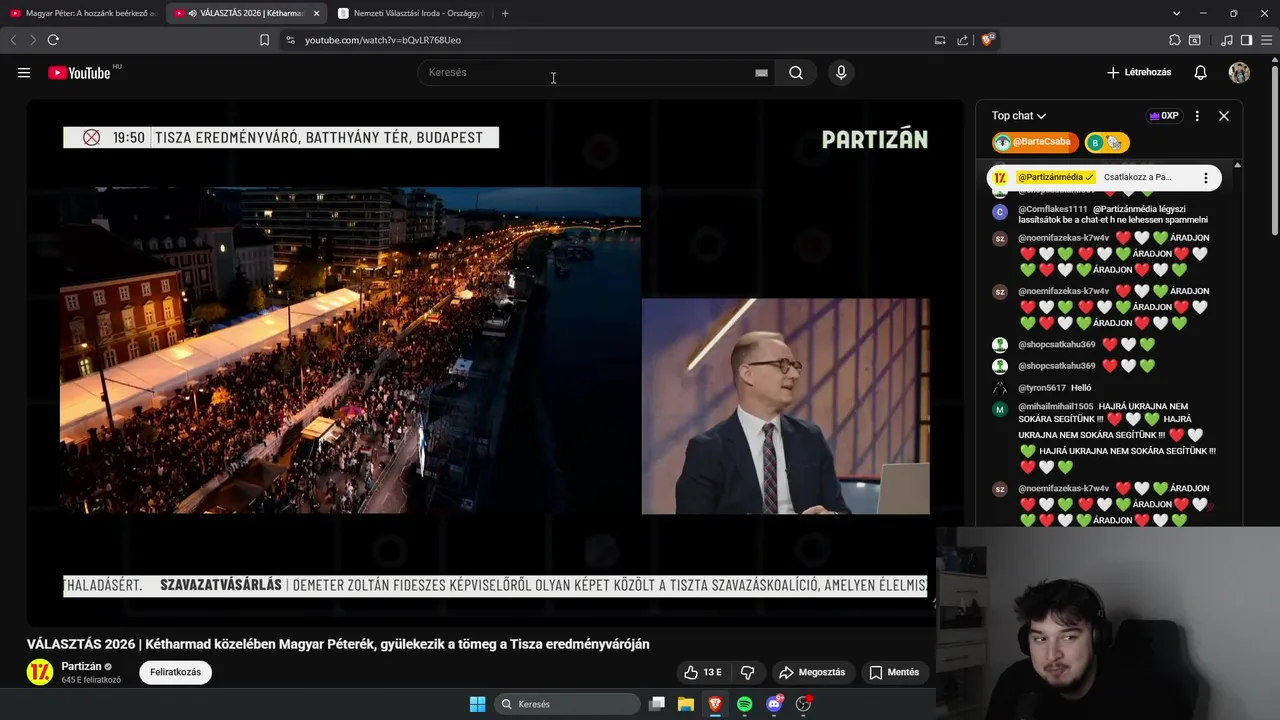Click the Brave icon on the taskbar

pyautogui.click(x=715, y=704)
